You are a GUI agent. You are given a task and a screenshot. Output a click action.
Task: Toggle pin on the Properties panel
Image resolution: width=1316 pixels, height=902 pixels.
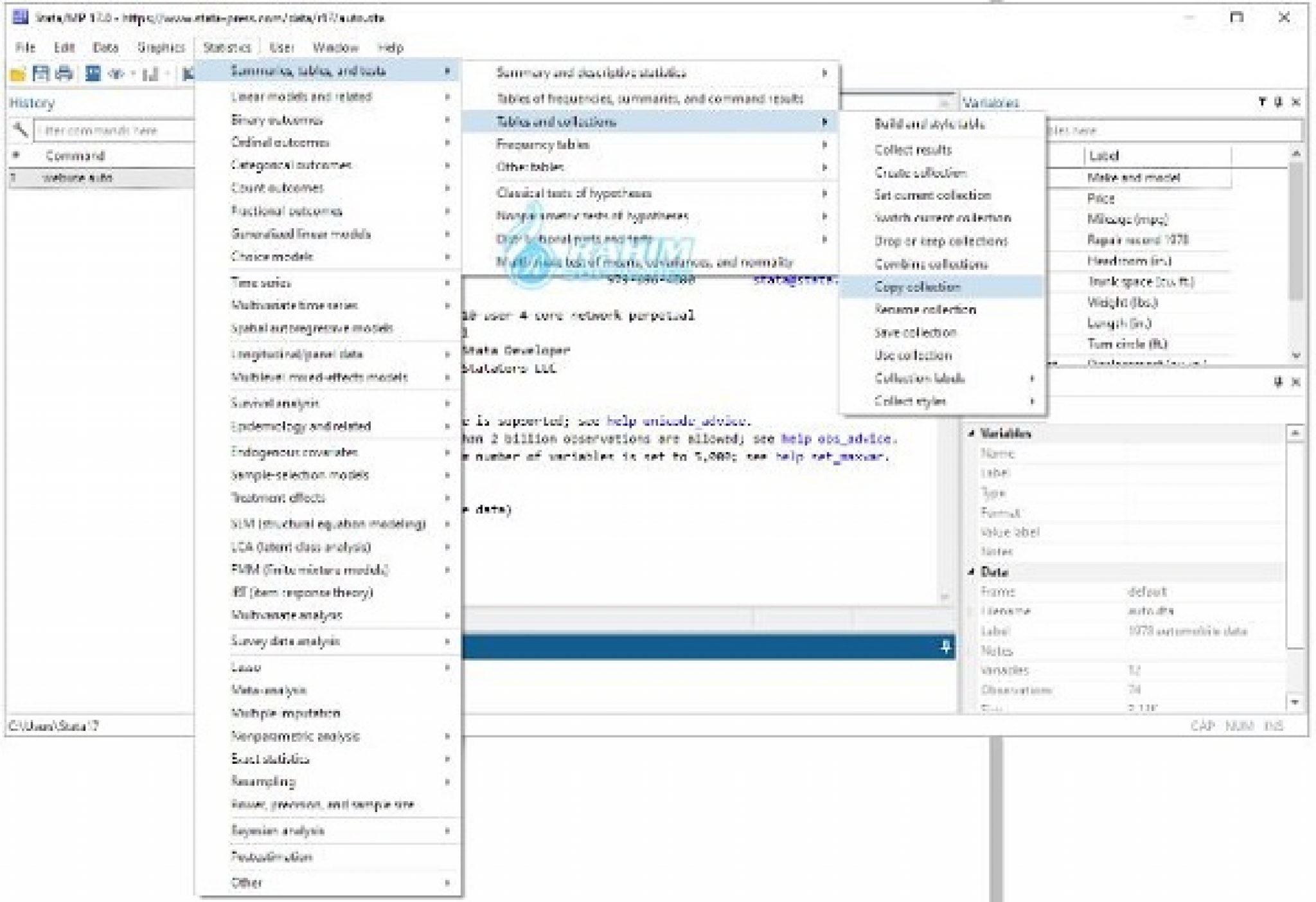[1278, 382]
